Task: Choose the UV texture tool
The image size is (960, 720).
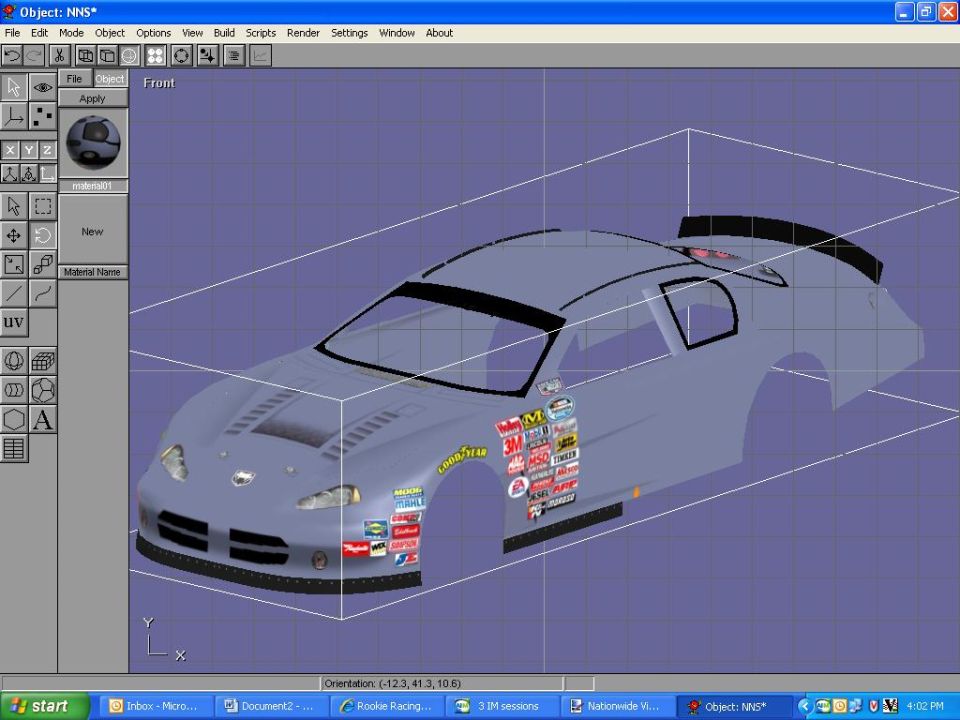Action: point(14,323)
